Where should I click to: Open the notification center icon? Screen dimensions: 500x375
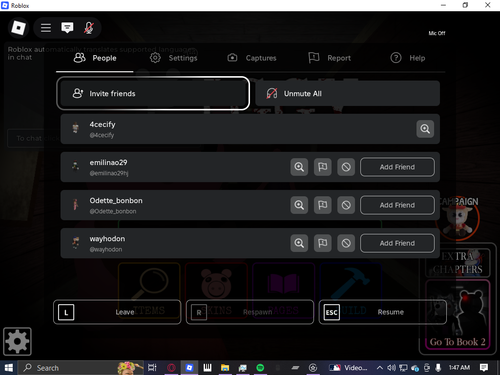click(484, 368)
